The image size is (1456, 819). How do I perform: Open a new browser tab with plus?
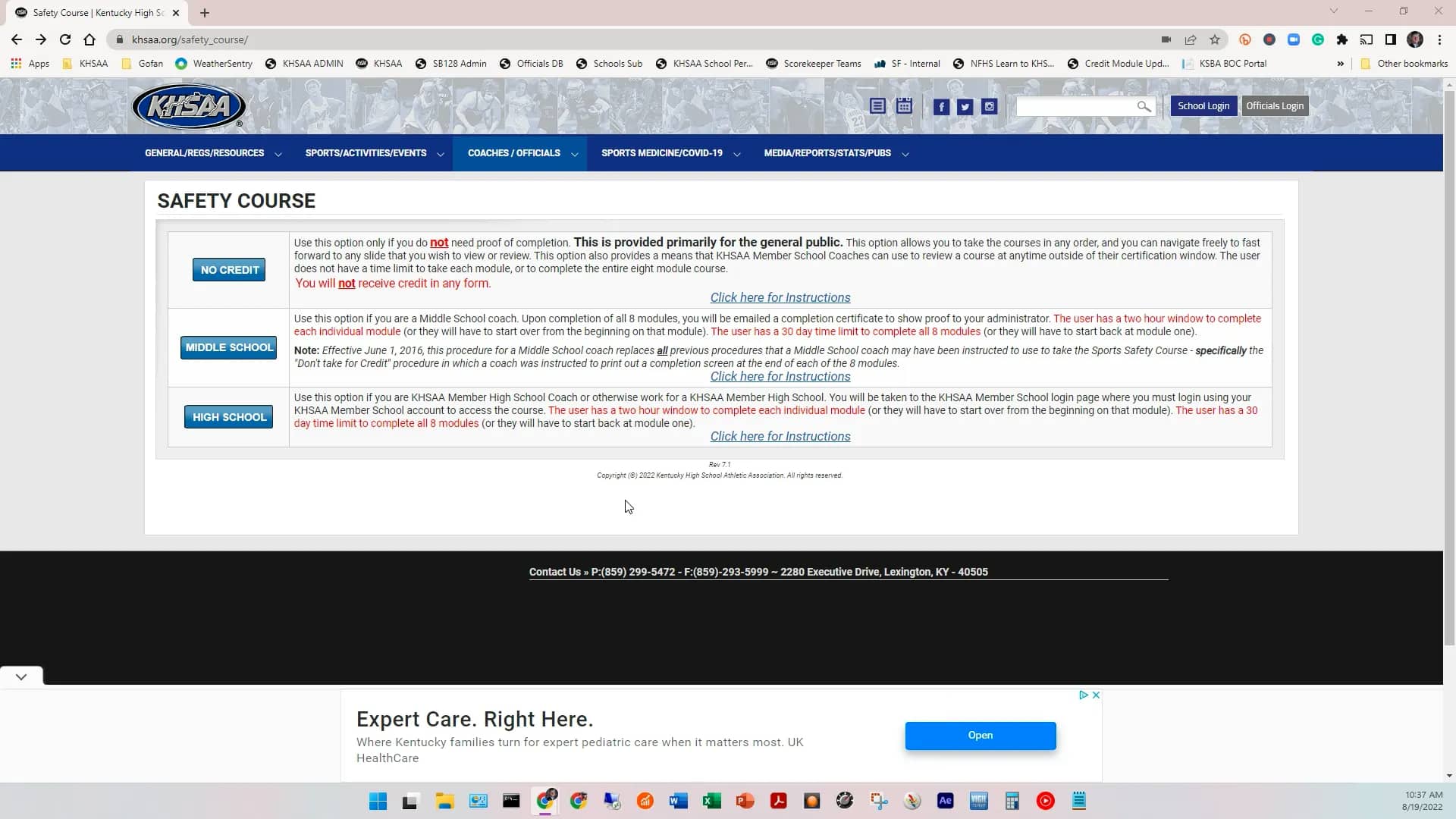tap(205, 13)
